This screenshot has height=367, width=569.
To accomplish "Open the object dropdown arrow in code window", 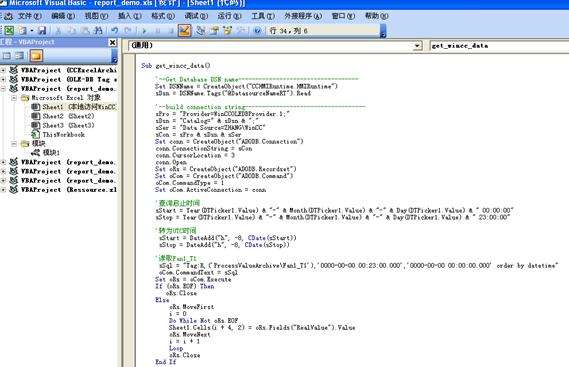I will [417, 46].
